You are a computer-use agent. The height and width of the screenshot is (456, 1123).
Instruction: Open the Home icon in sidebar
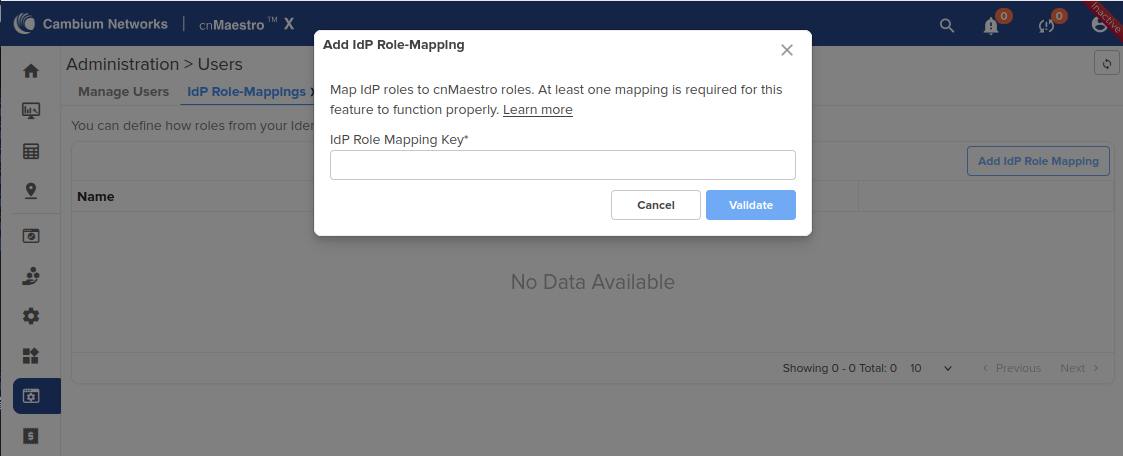[31, 71]
